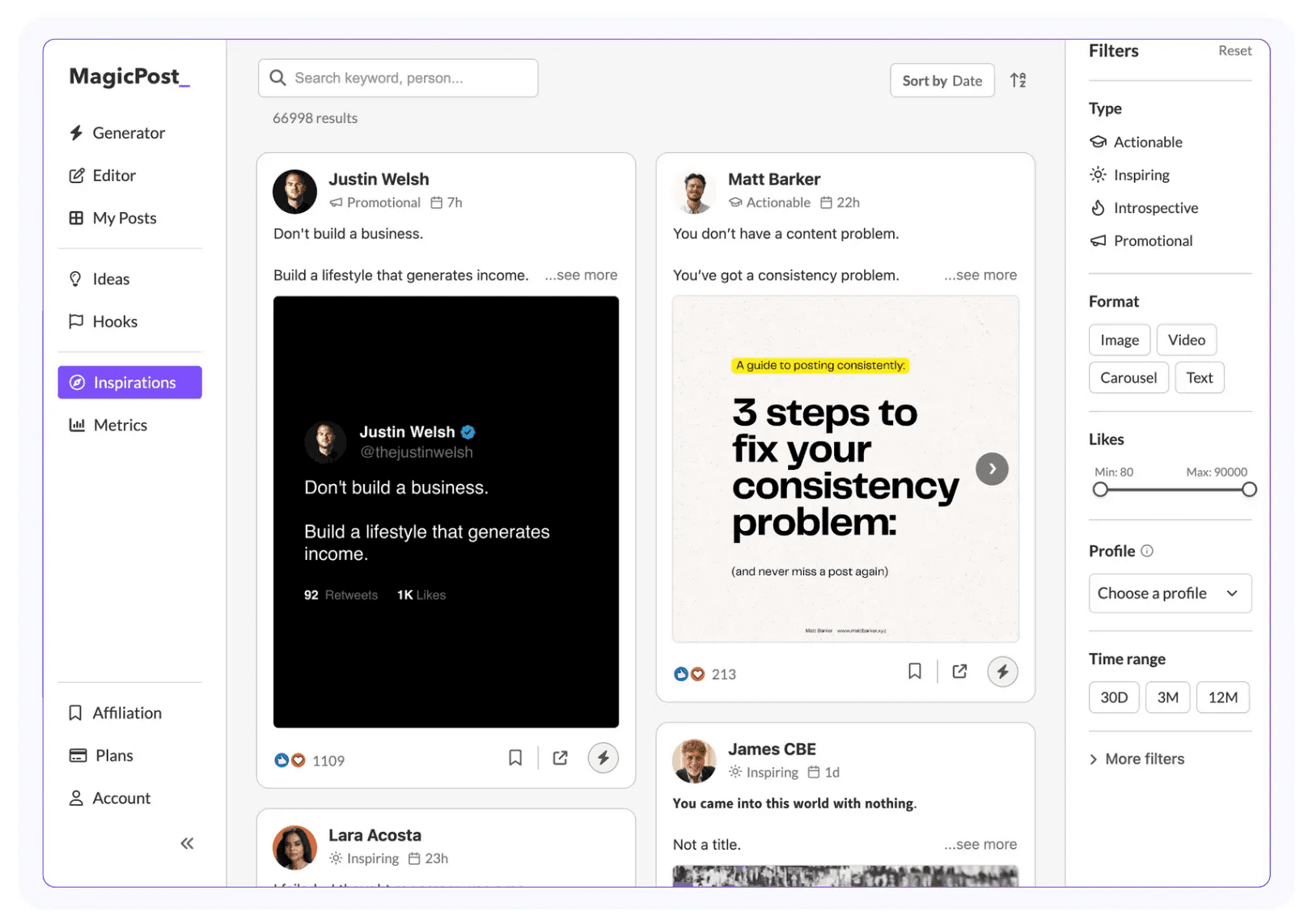Expand see more on James CBE's post
This screenshot has width=1304, height=924.
(x=980, y=844)
